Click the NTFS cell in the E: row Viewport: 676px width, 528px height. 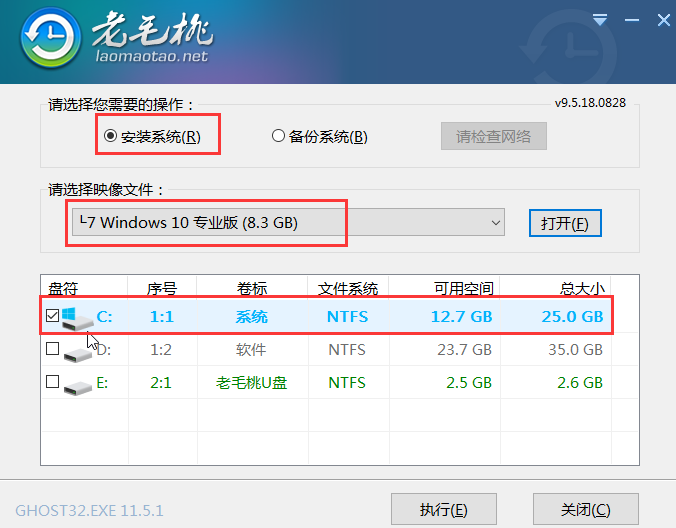pyautogui.click(x=347, y=383)
